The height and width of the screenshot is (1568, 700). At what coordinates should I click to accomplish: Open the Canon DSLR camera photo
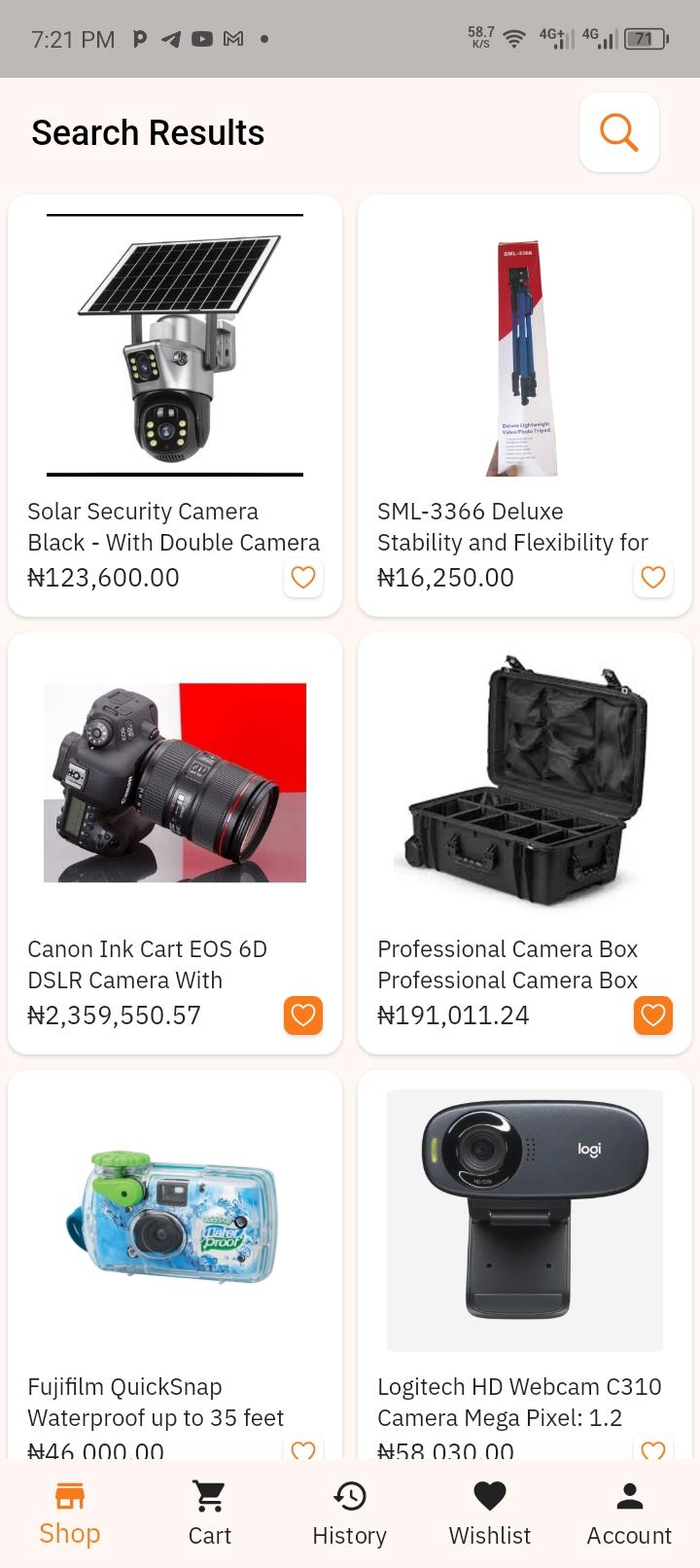pos(175,783)
